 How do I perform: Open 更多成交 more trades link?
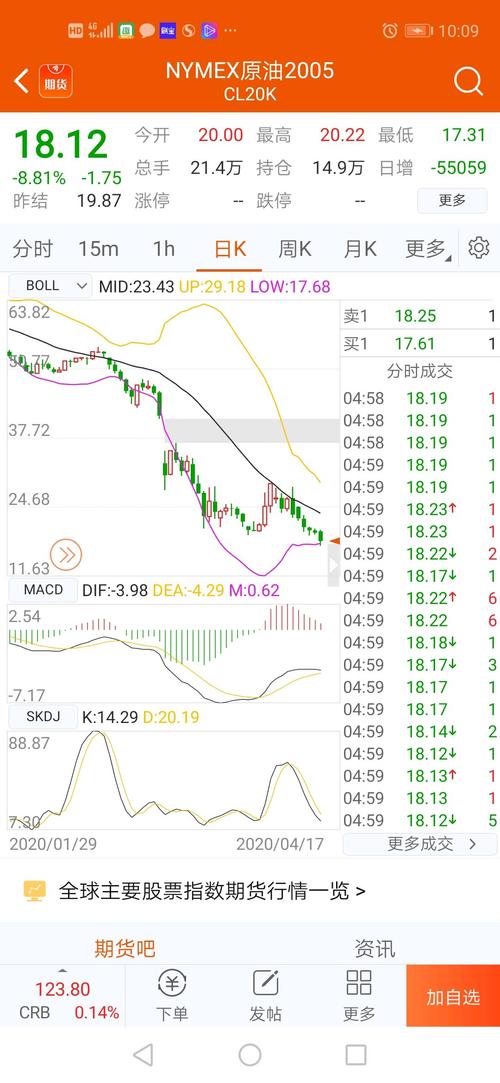[420, 843]
